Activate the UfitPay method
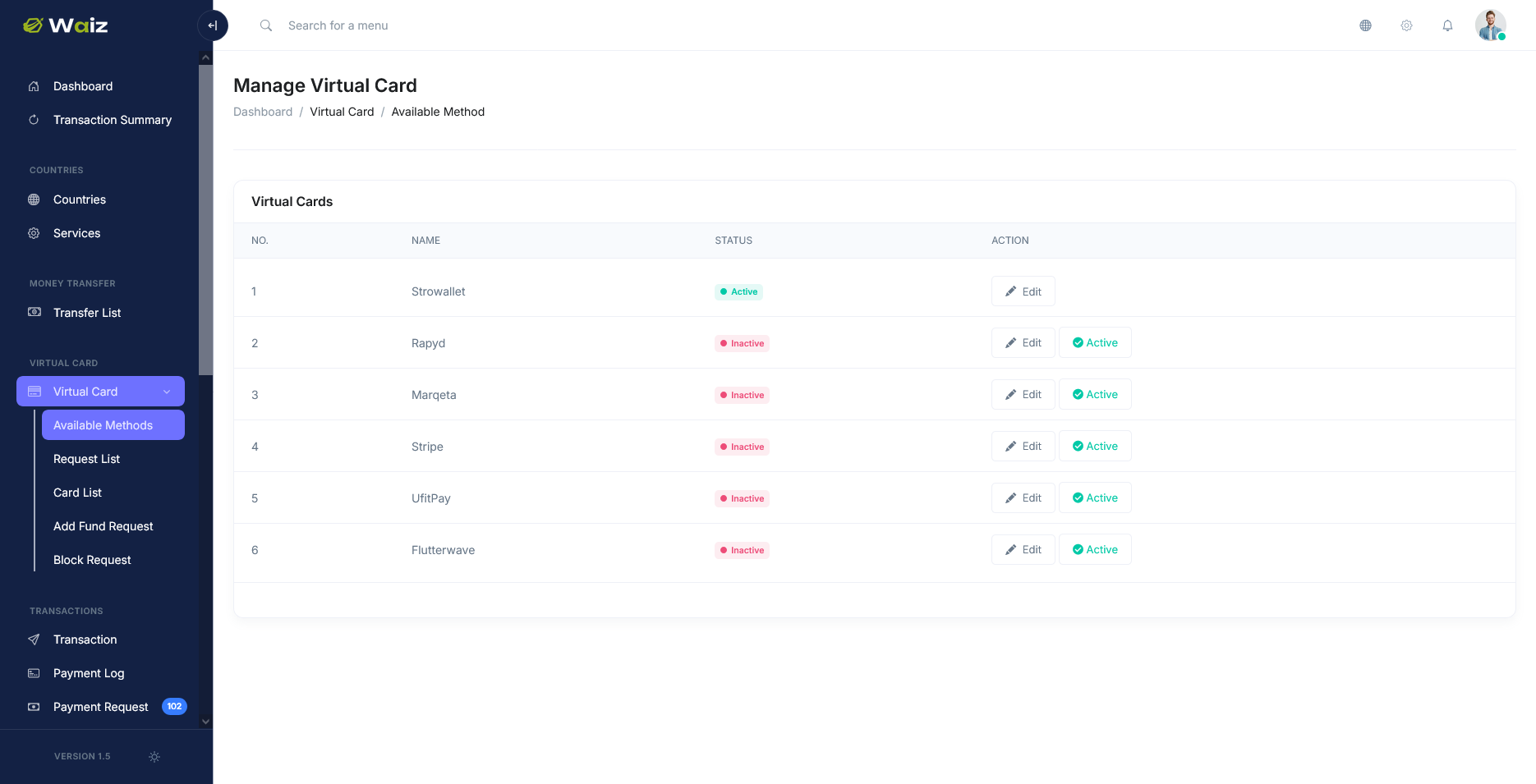1536x784 pixels. click(x=1095, y=497)
